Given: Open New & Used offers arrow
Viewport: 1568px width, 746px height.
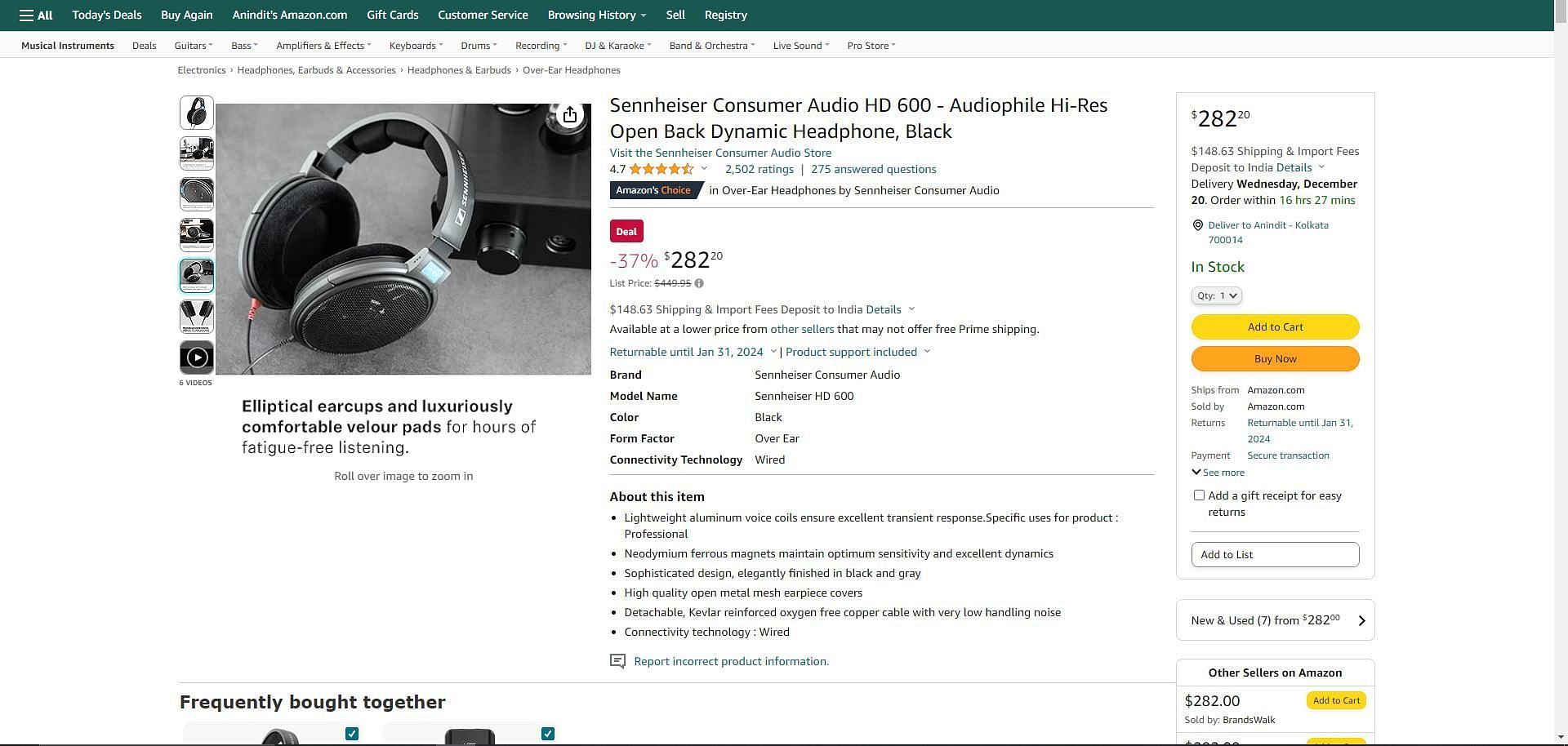Looking at the screenshot, I should tap(1361, 621).
